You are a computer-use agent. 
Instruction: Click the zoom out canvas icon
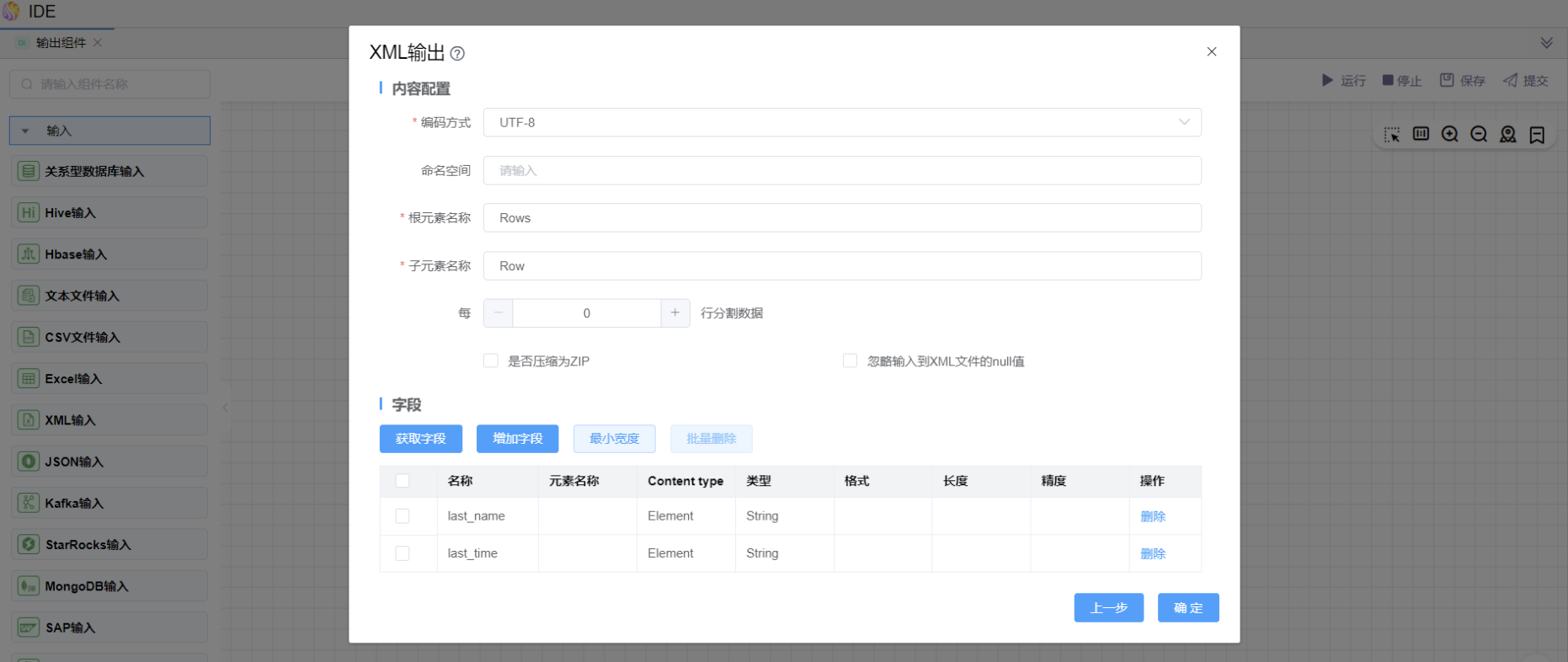pos(1479,135)
